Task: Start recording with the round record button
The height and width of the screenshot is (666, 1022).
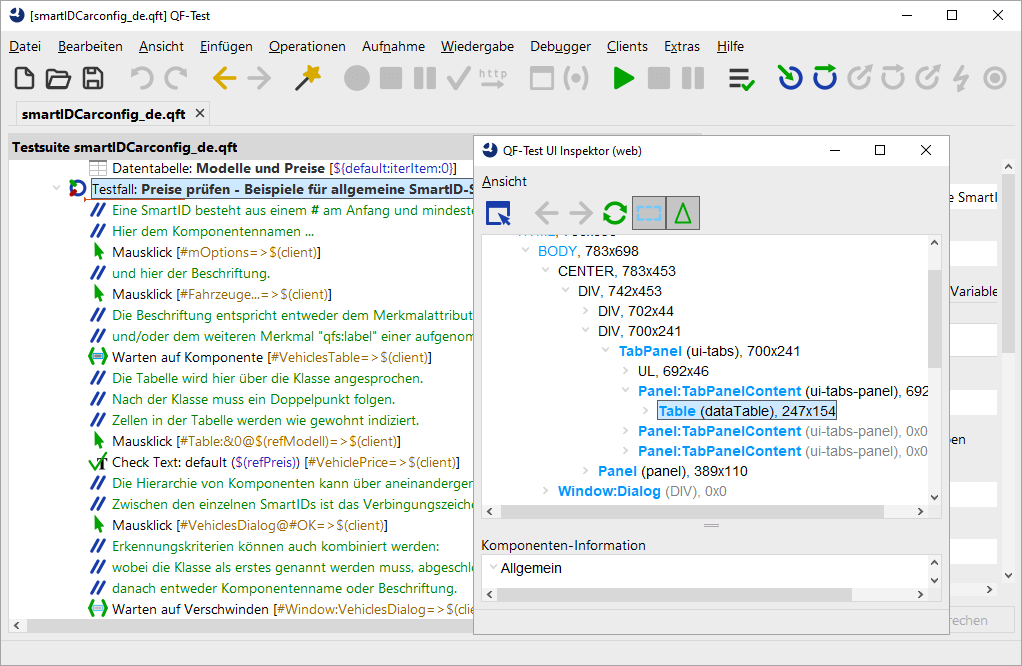Action: pos(357,78)
